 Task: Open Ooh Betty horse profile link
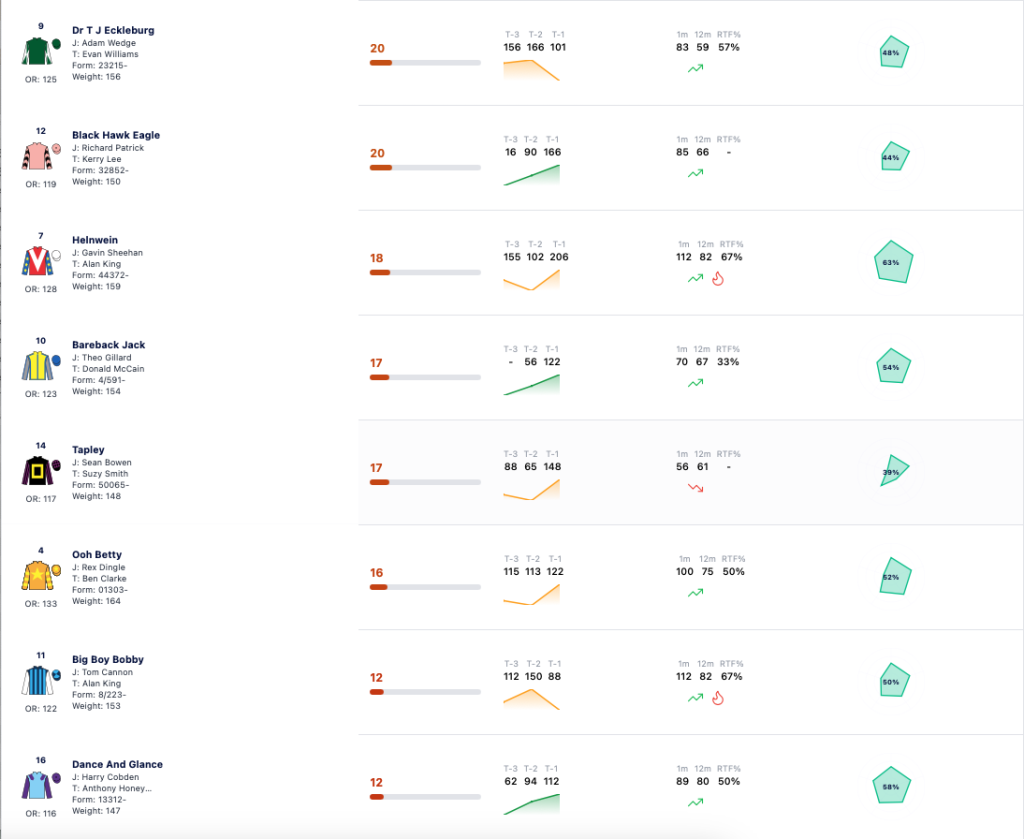point(97,554)
